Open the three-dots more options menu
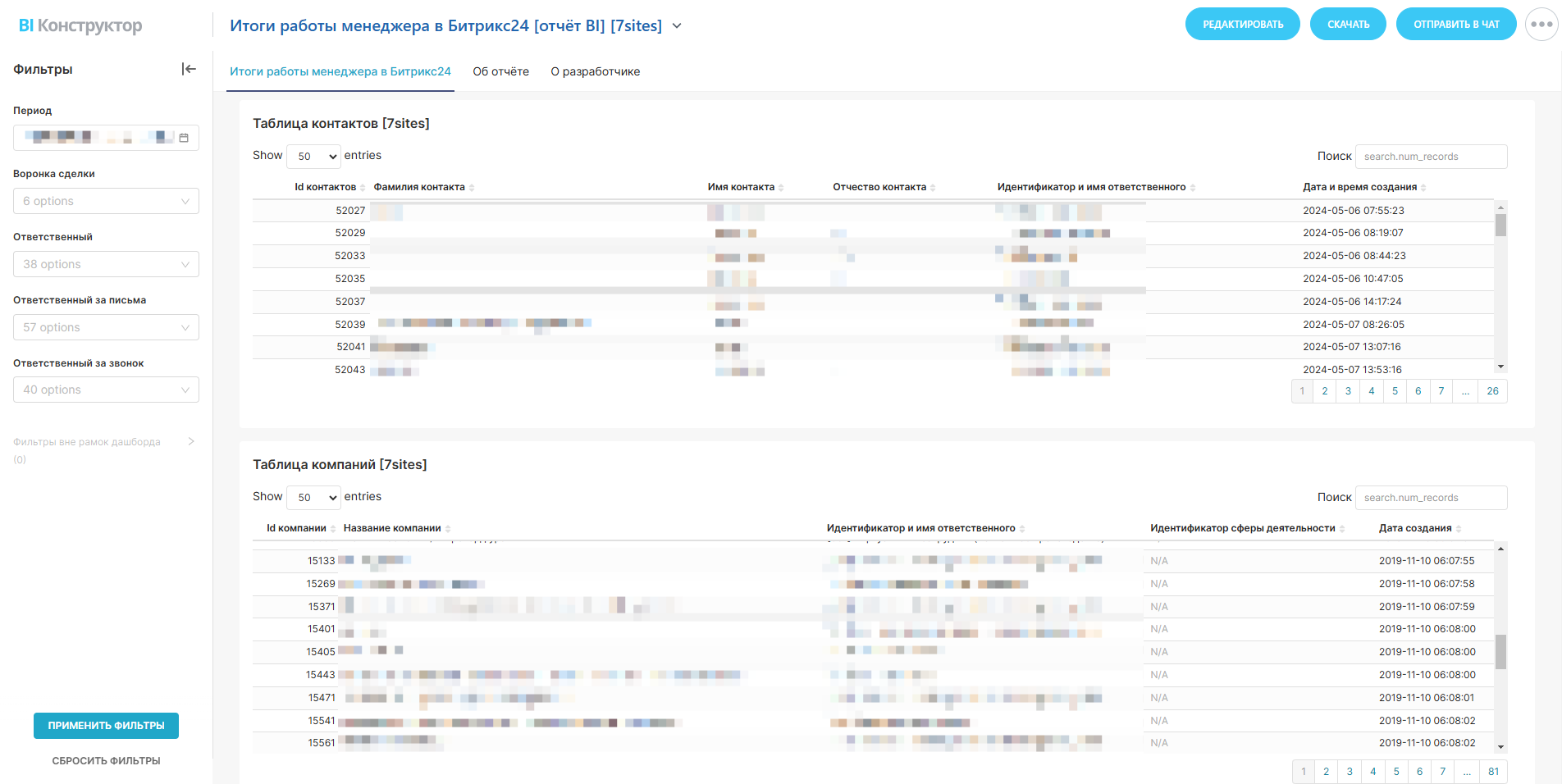Image resolution: width=1562 pixels, height=784 pixels. coord(1541,25)
